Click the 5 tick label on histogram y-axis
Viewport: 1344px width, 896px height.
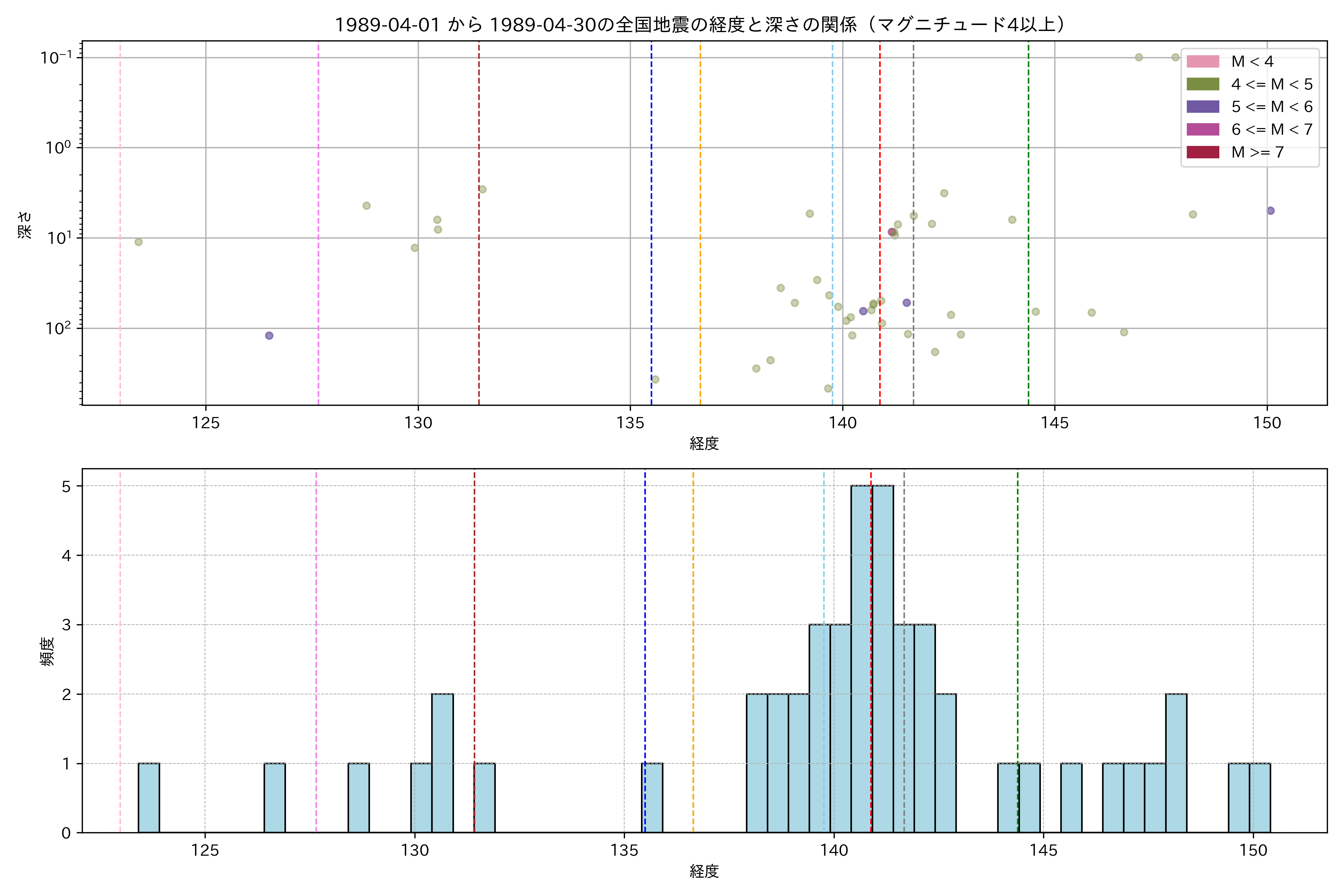tap(66, 486)
